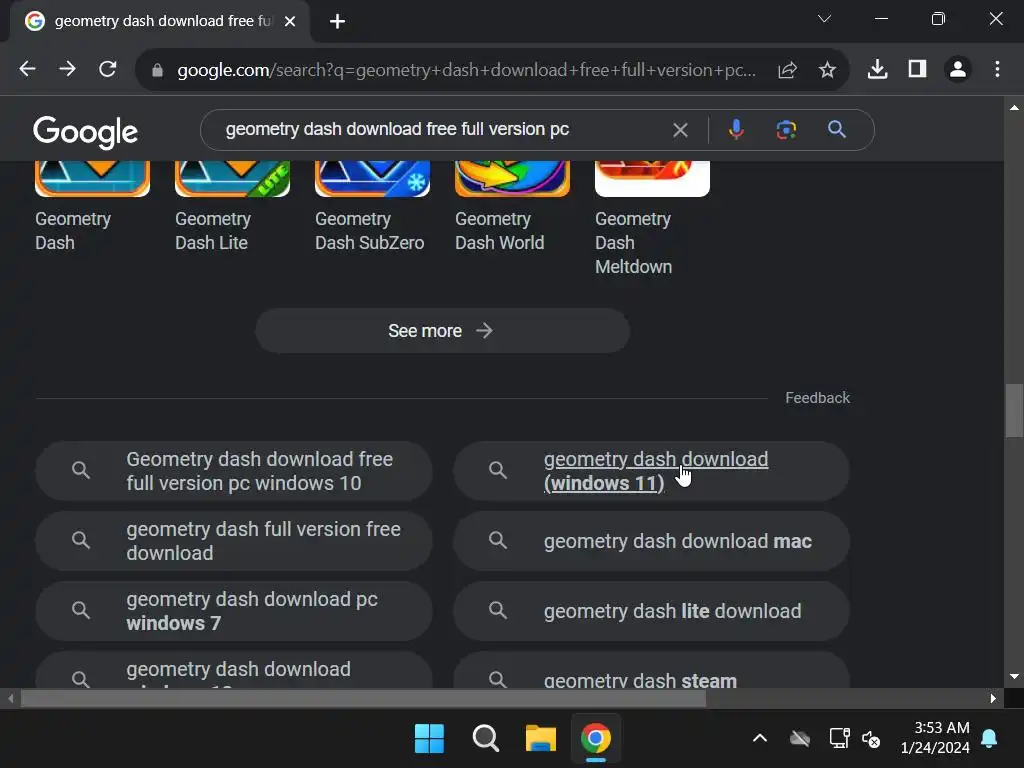Reload the current page
The image size is (1024, 768).
(x=108, y=69)
